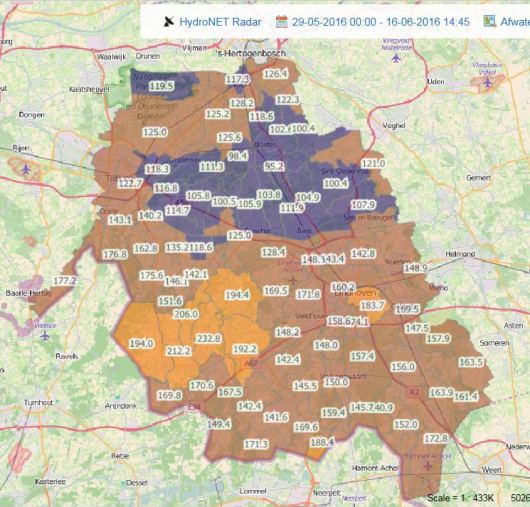Open the HydroNET Radar data source link
The width and height of the screenshot is (530, 507).
pos(220,22)
